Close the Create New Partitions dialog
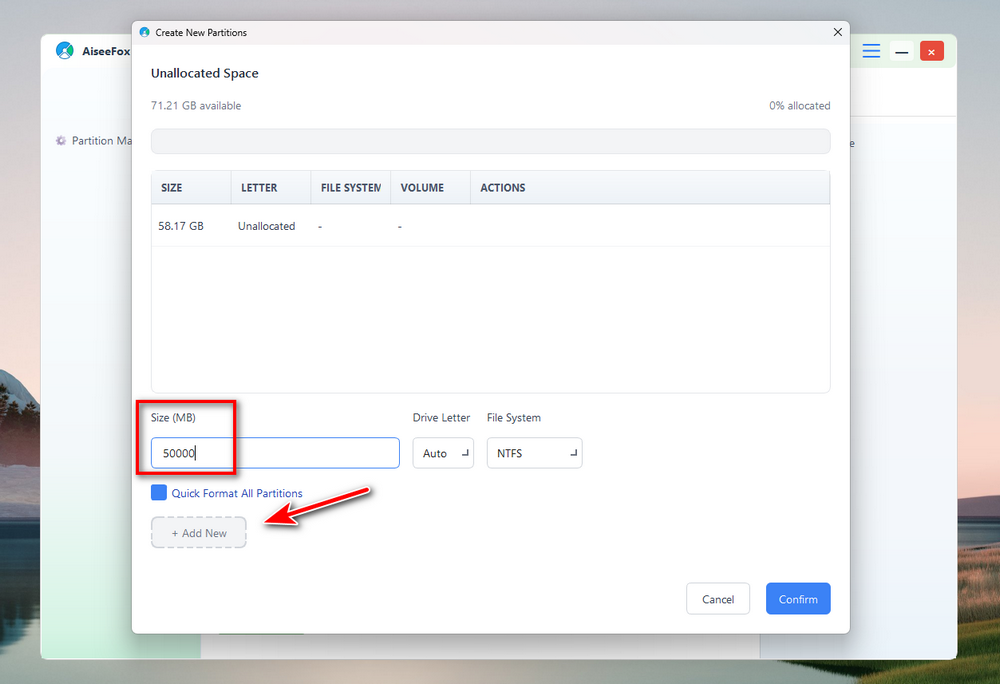 tap(837, 32)
